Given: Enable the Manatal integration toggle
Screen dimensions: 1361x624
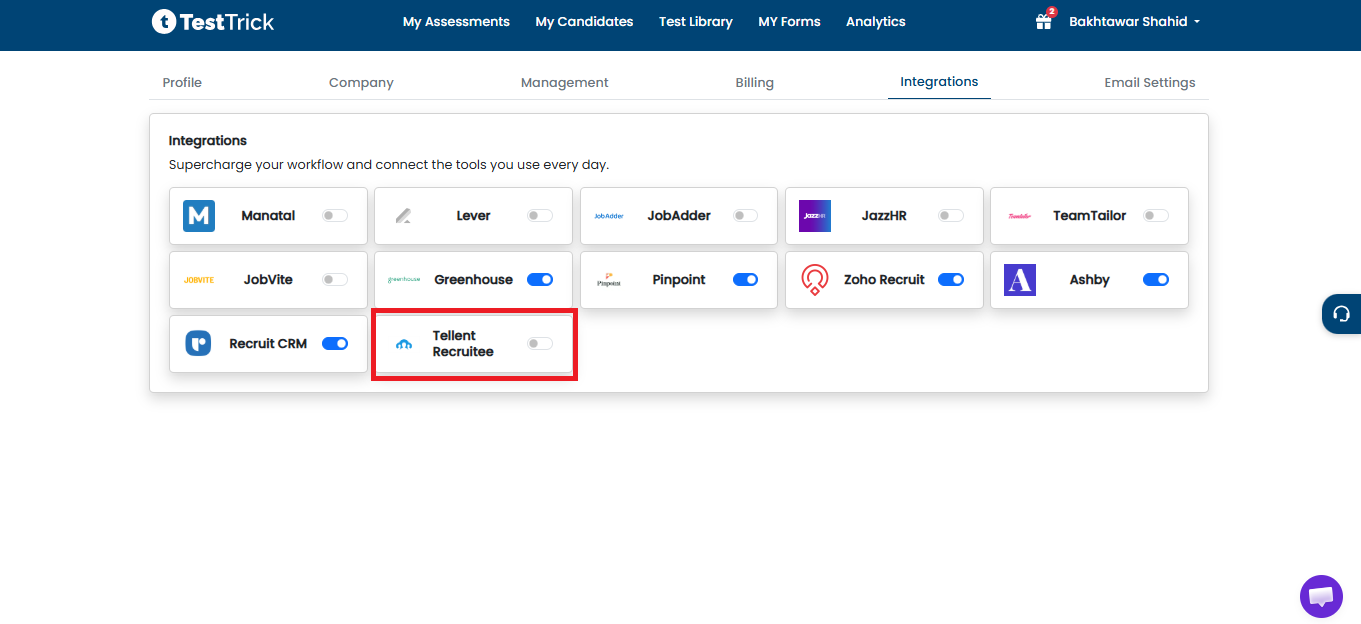Looking at the screenshot, I should (335, 216).
